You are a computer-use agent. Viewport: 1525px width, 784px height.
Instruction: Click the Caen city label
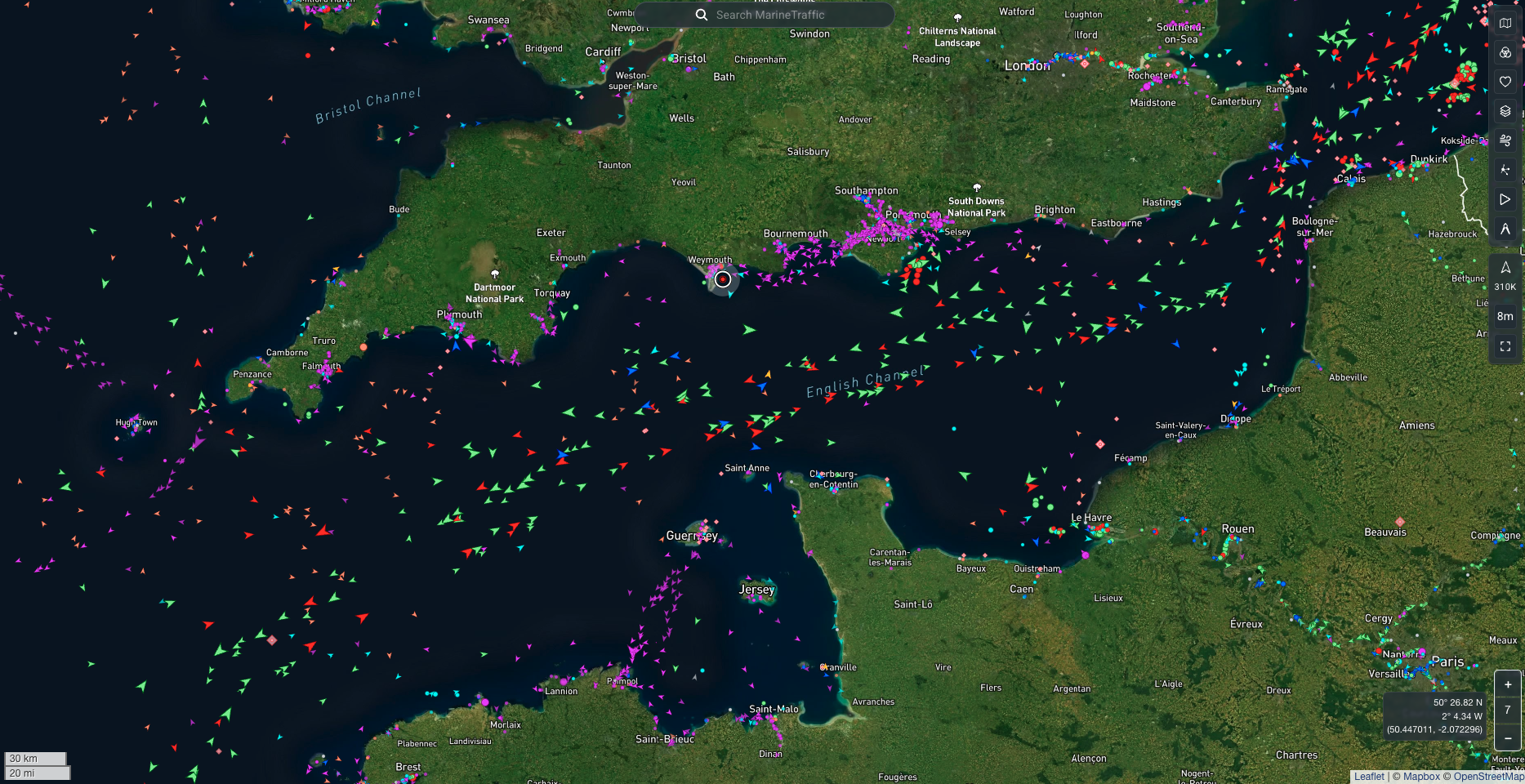pyautogui.click(x=1022, y=589)
